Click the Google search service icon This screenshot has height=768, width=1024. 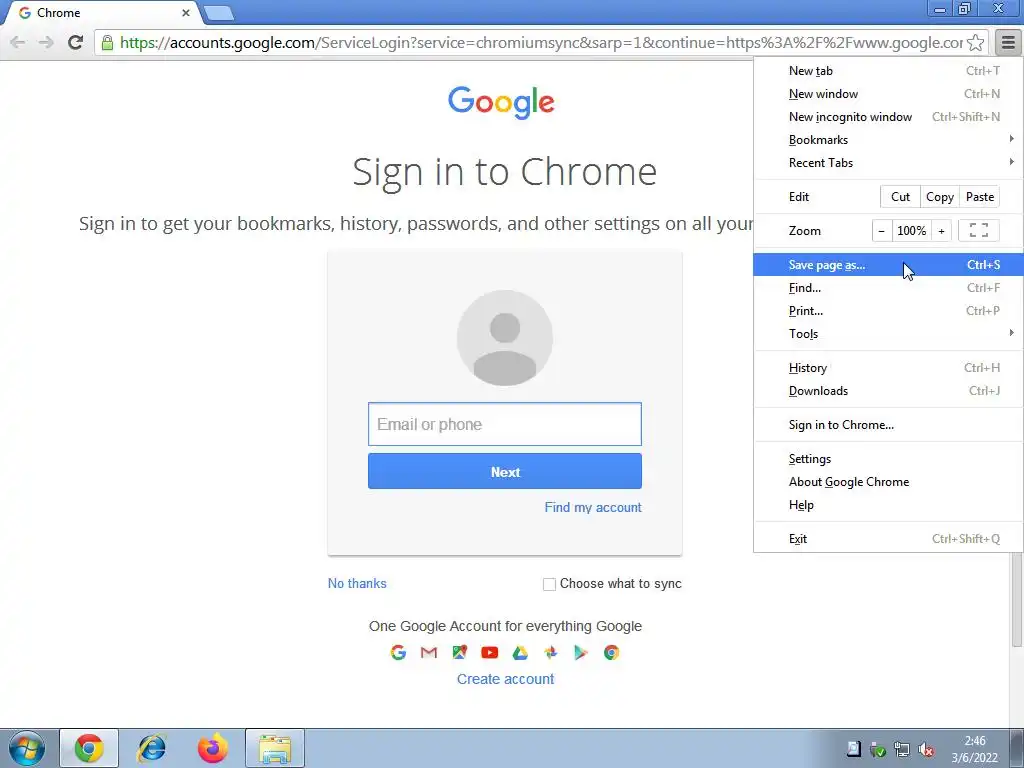click(x=398, y=652)
